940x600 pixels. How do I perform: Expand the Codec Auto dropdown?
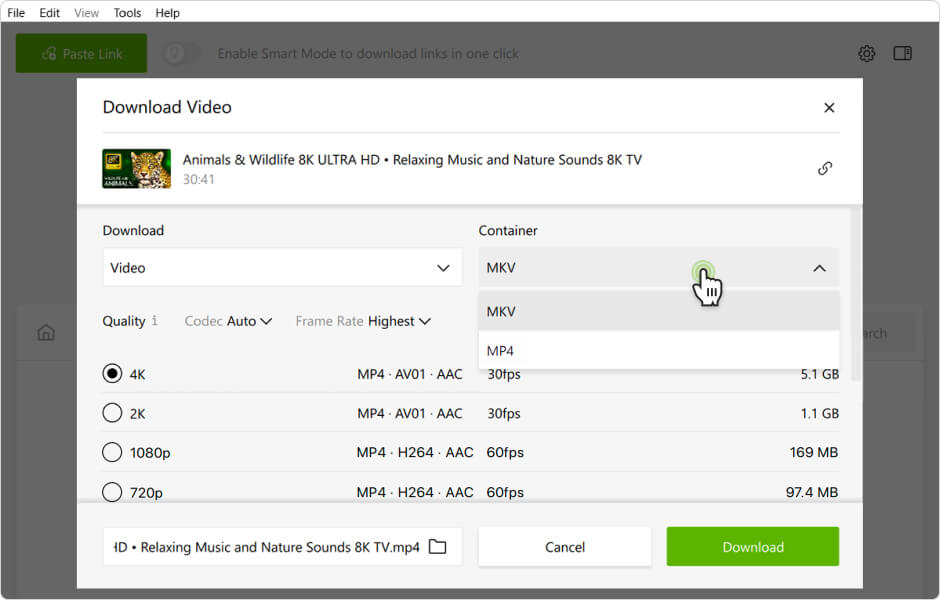tap(229, 321)
